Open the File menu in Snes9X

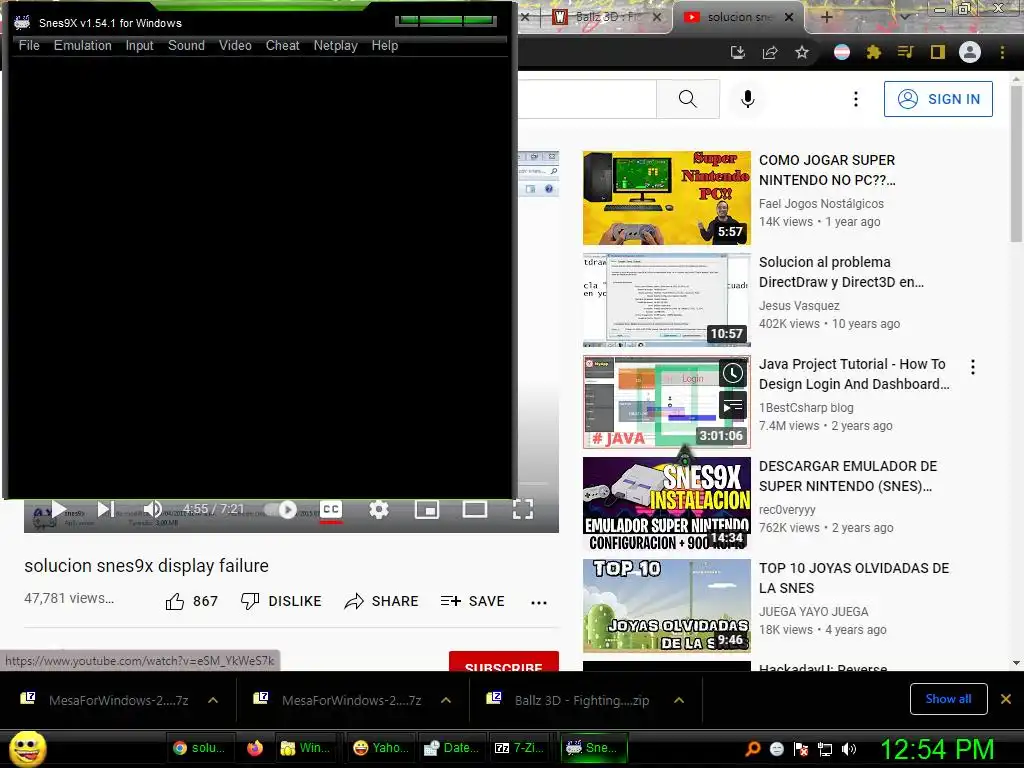29,46
